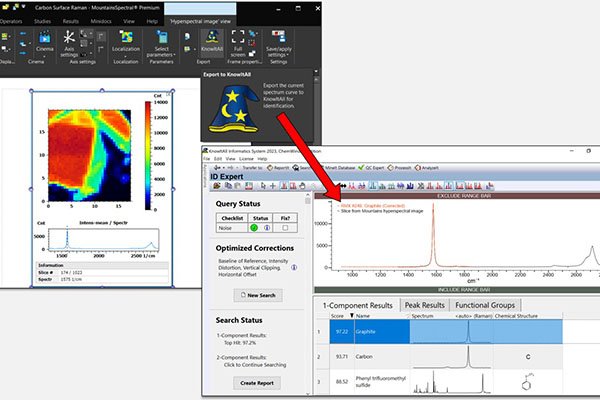Screen dimensions: 600x400
Task: Click the paste icon in ID Expert toolbar
Action: click(x=237, y=186)
